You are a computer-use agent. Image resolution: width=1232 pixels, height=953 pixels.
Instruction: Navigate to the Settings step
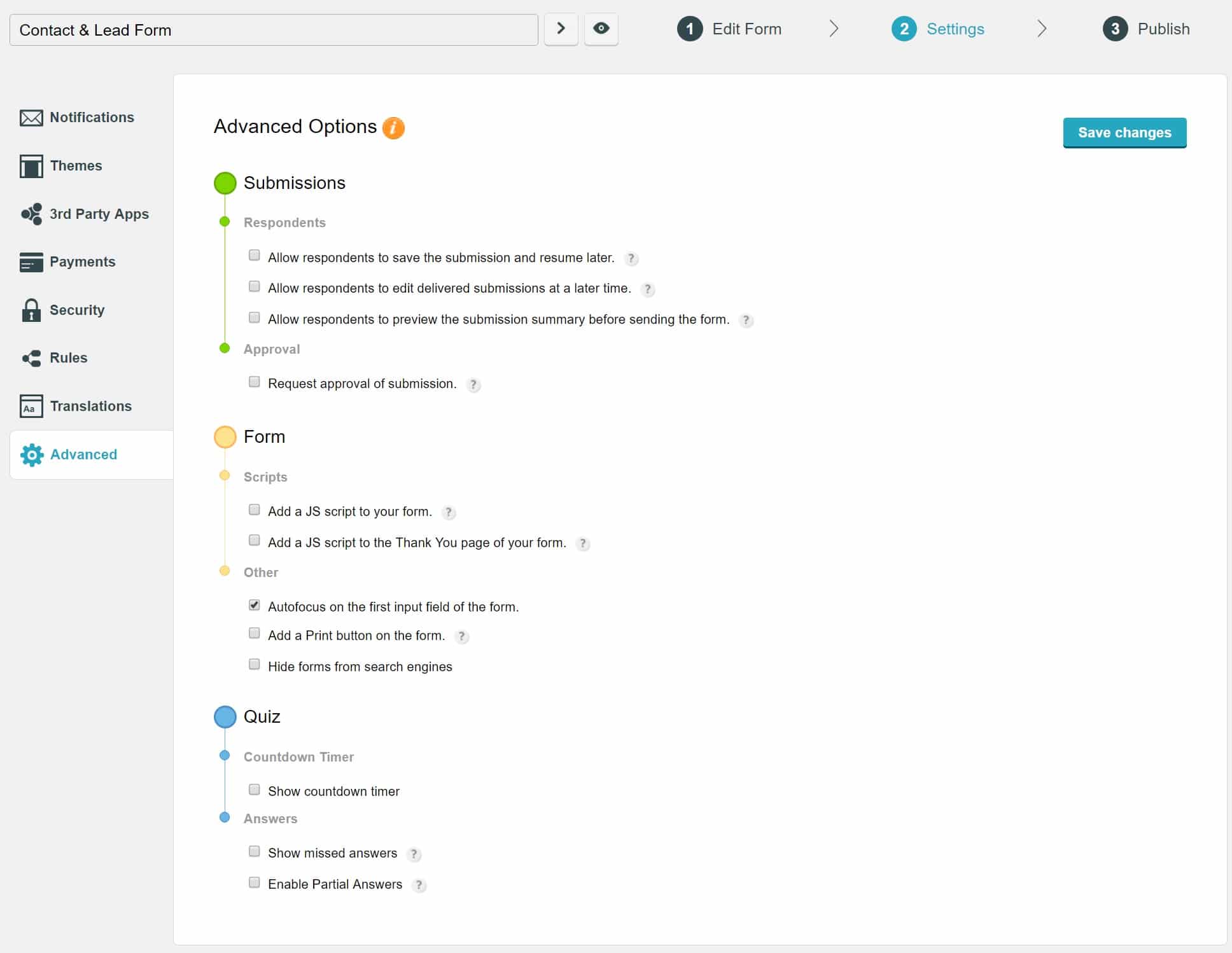click(955, 29)
